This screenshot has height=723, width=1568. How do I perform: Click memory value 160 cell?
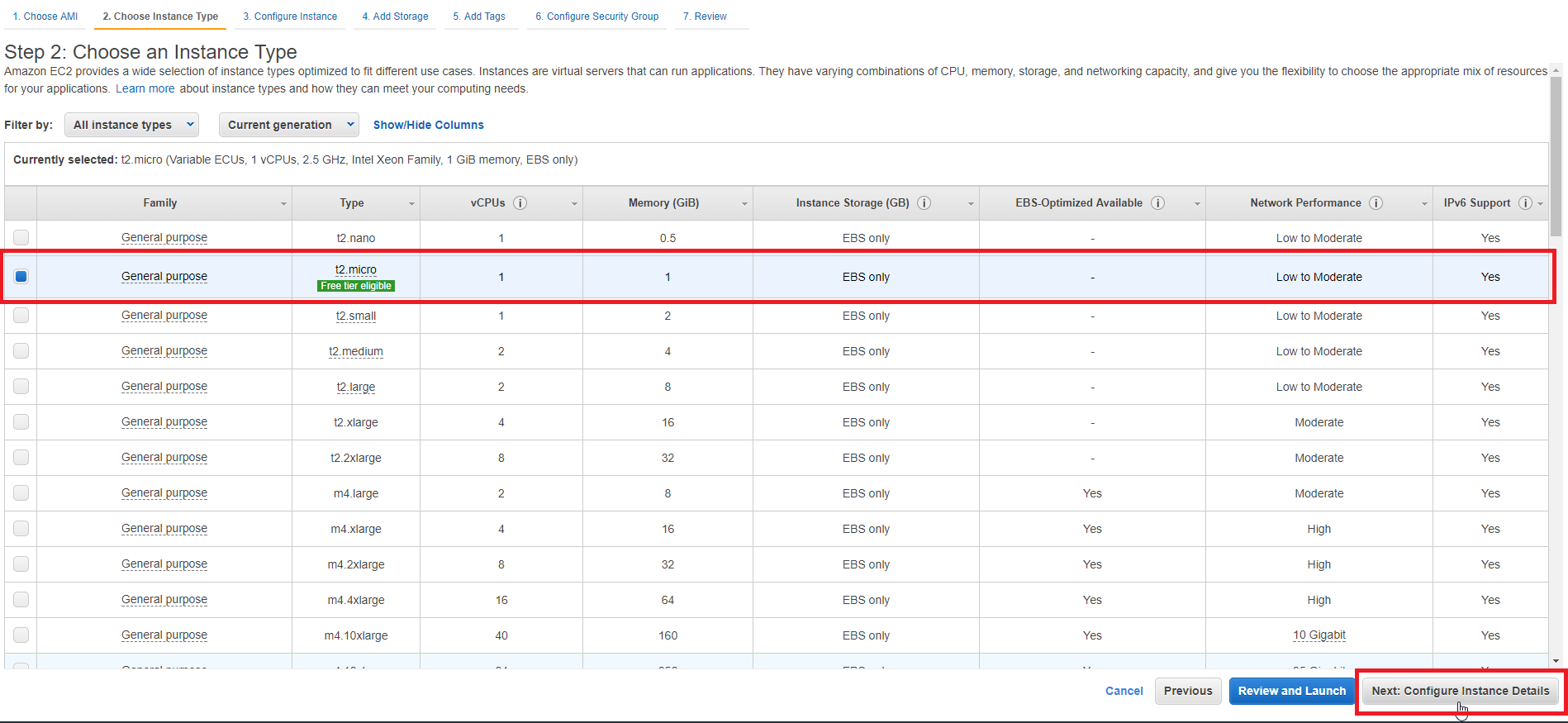pos(668,635)
